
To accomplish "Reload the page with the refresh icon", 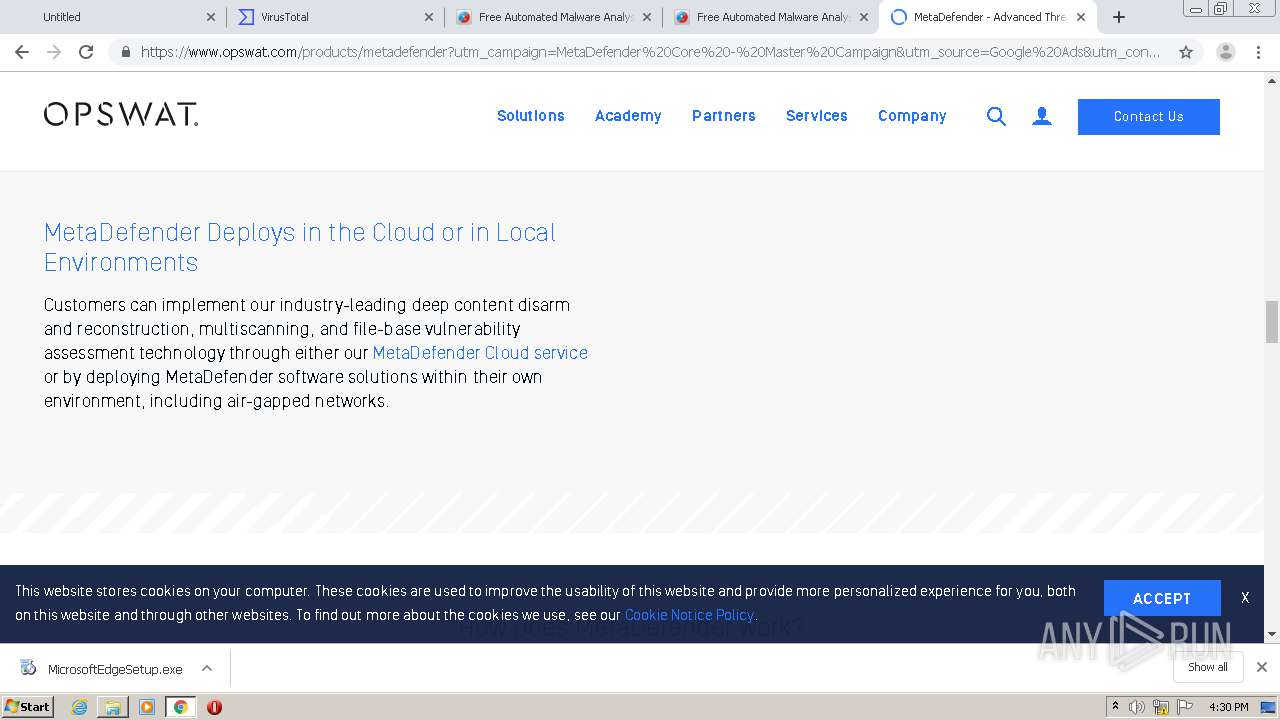I will (x=86, y=52).
